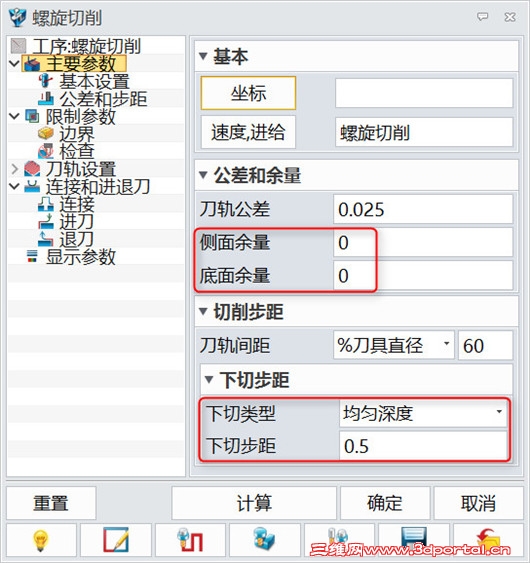530x563 pixels.
Task: Collapse the 主要参数 tree node chevron
Action: [x=14, y=64]
